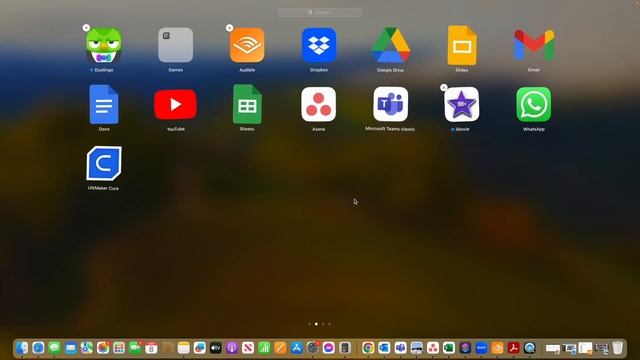Open Notes from the Dock

pos(184,348)
